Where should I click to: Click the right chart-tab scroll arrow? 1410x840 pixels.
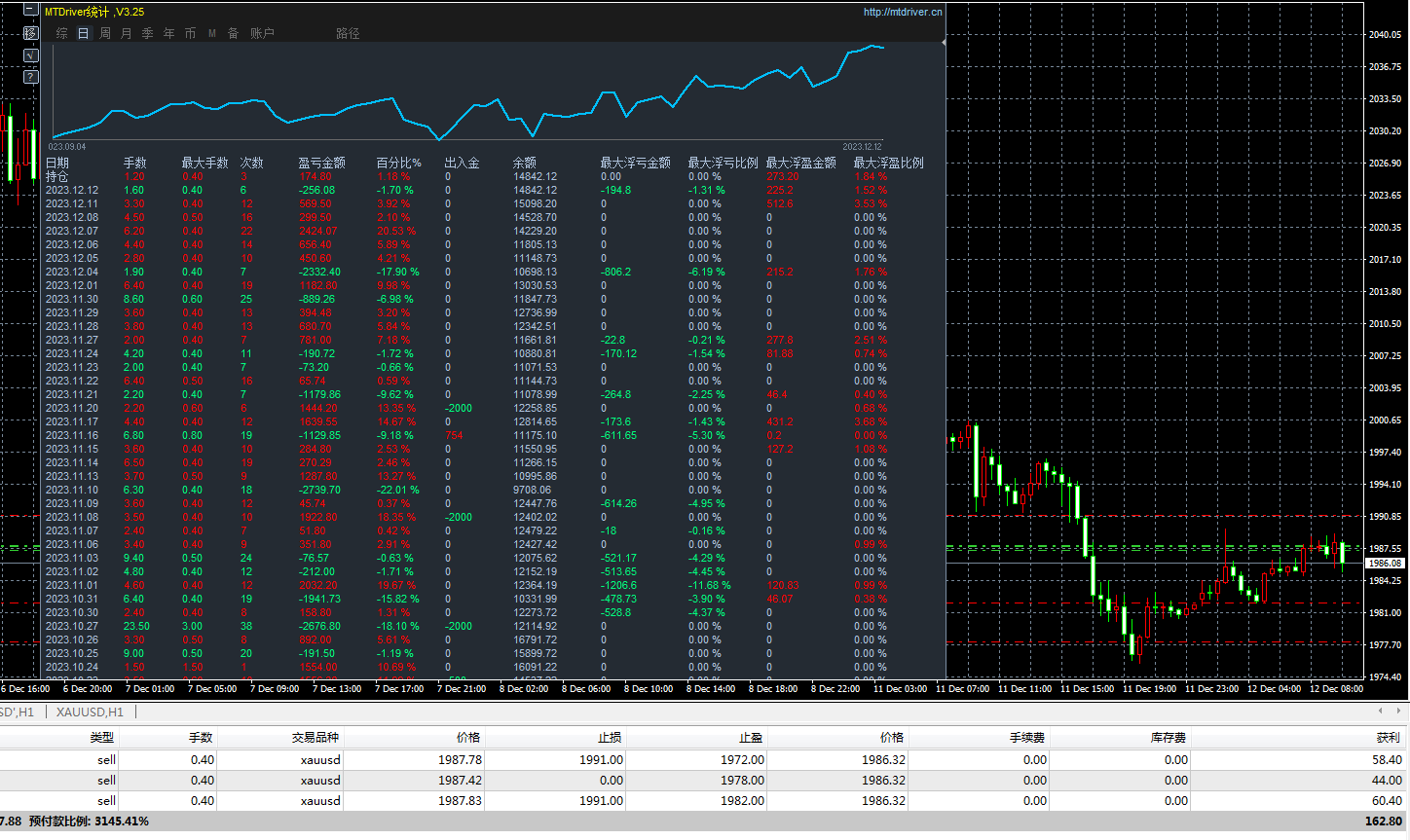tap(1399, 712)
